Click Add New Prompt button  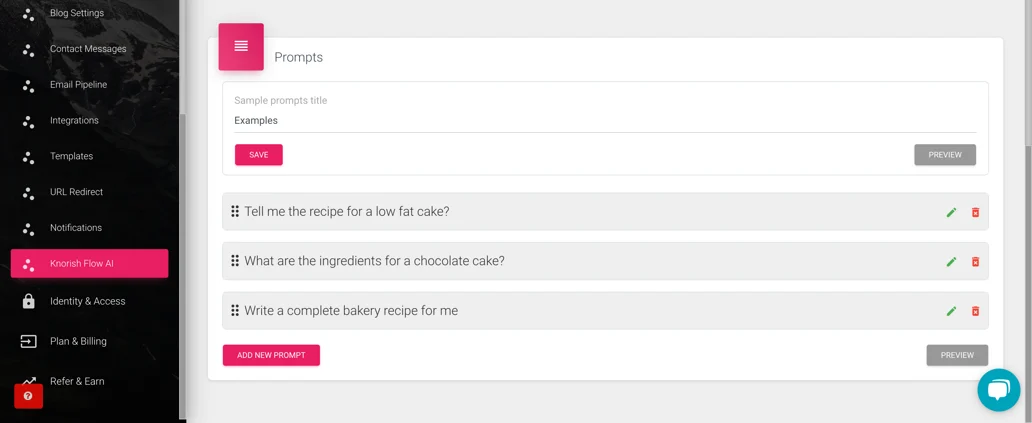click(x=271, y=355)
